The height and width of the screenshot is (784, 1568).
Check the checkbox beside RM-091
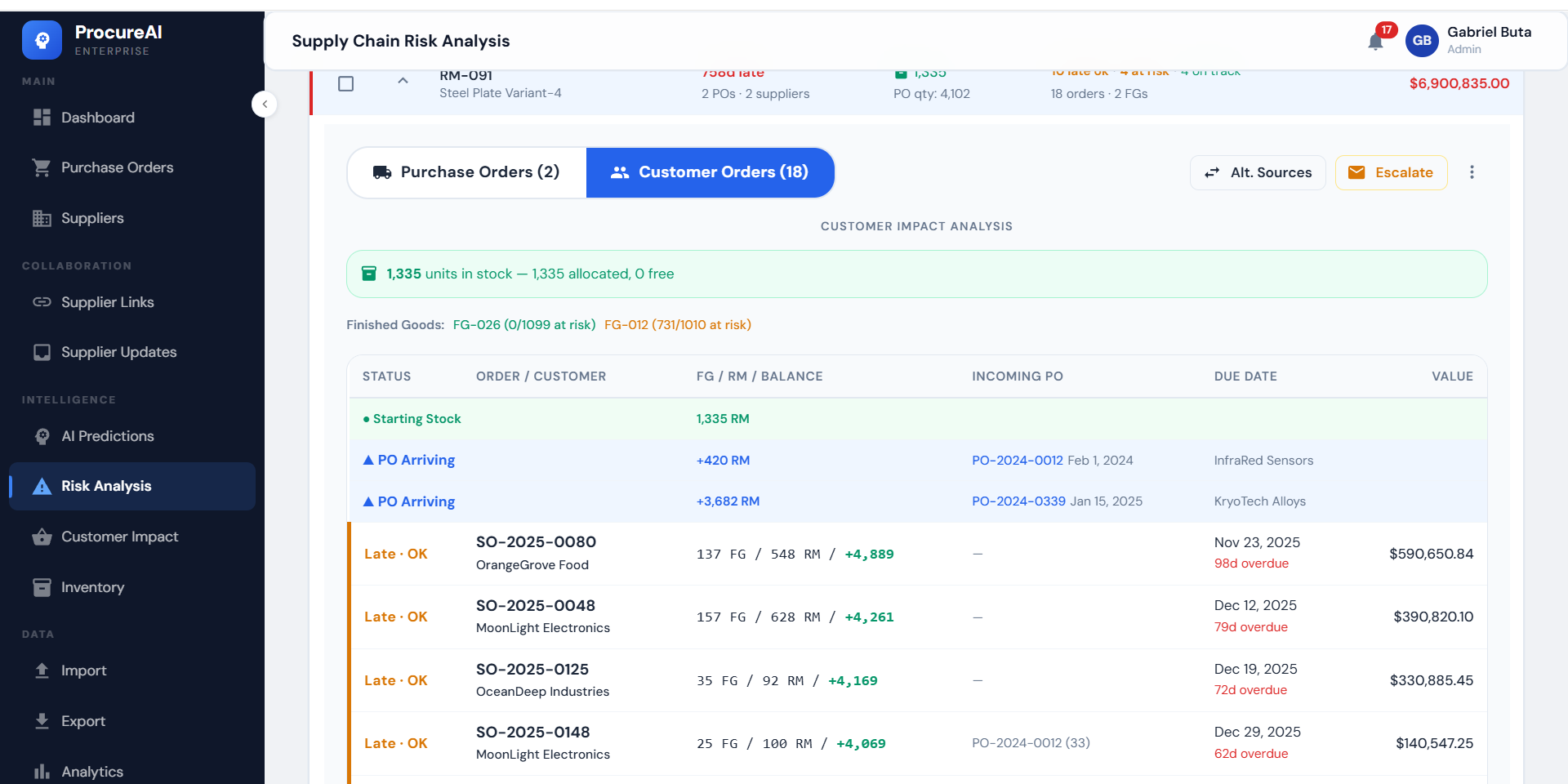(345, 83)
